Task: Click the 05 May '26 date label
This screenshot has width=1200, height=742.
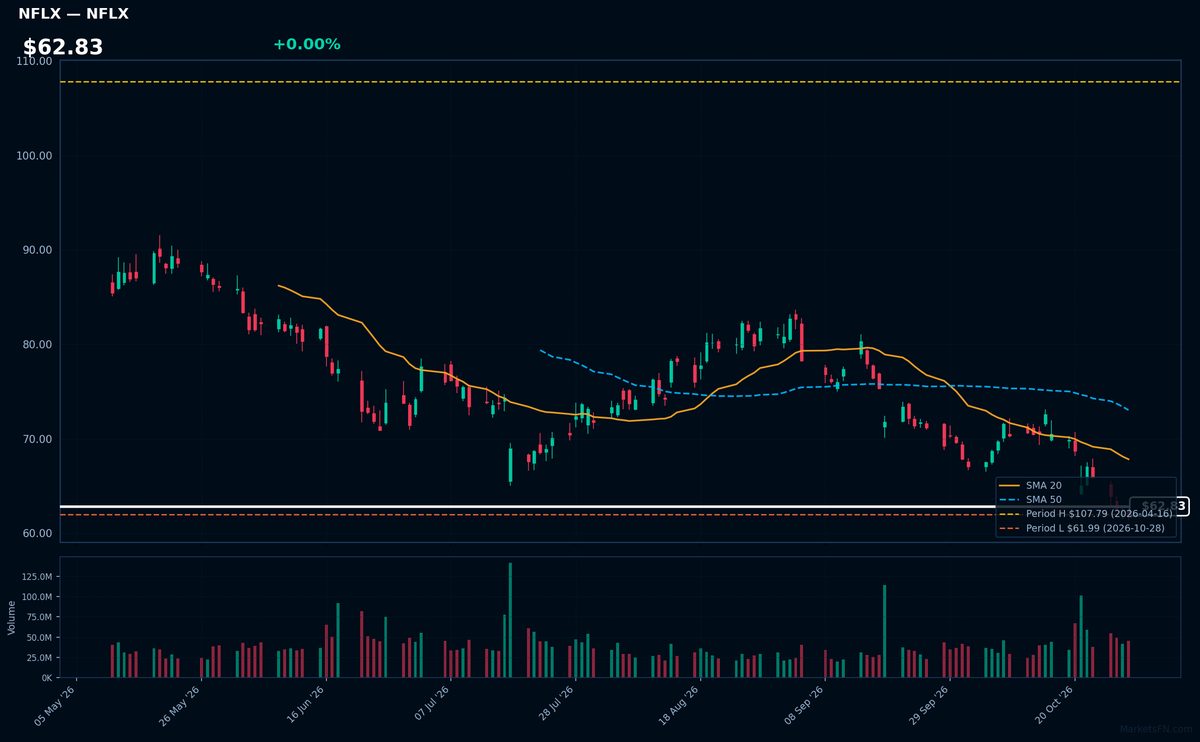Action: click(x=55, y=704)
